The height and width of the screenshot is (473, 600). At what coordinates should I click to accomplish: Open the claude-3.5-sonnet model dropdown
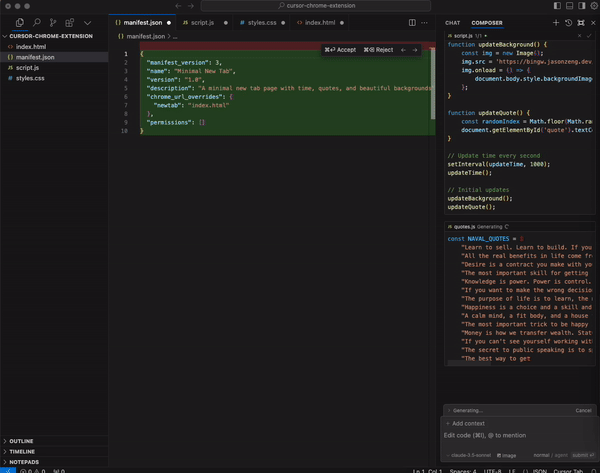click(468, 455)
